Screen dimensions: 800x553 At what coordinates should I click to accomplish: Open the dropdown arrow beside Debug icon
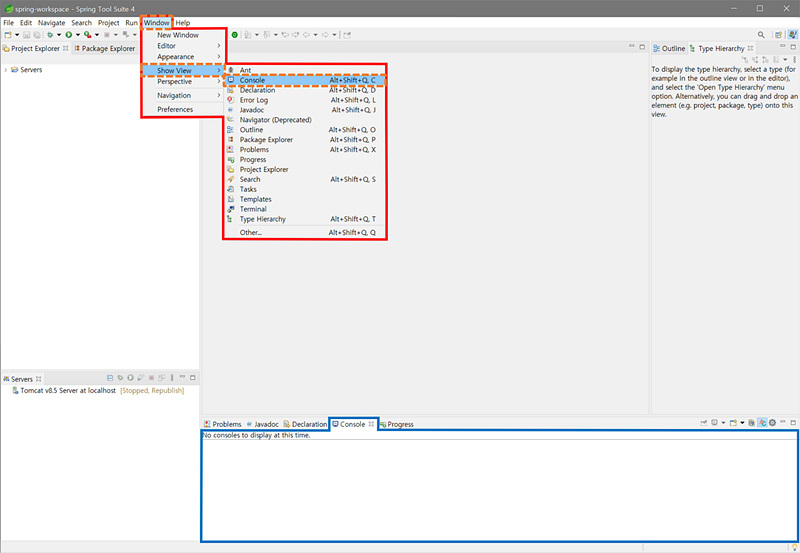[59, 35]
